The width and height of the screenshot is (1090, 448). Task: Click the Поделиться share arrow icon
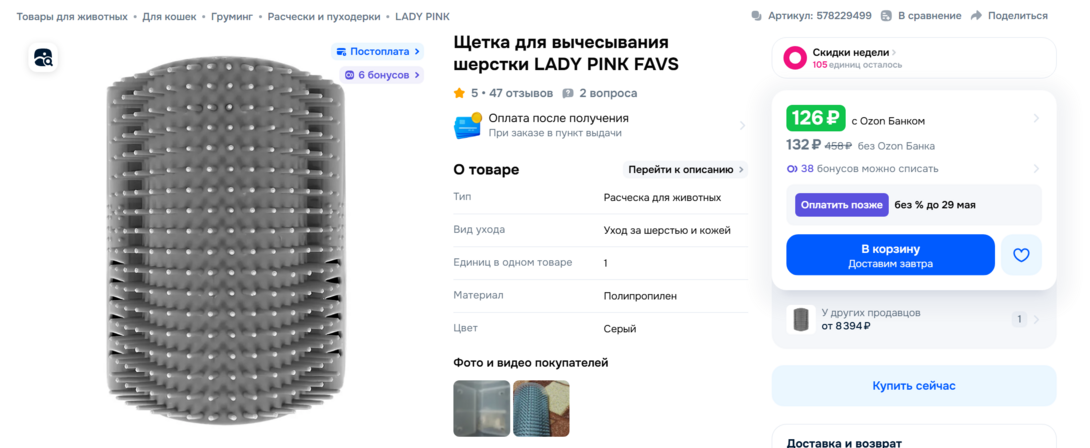click(x=976, y=16)
